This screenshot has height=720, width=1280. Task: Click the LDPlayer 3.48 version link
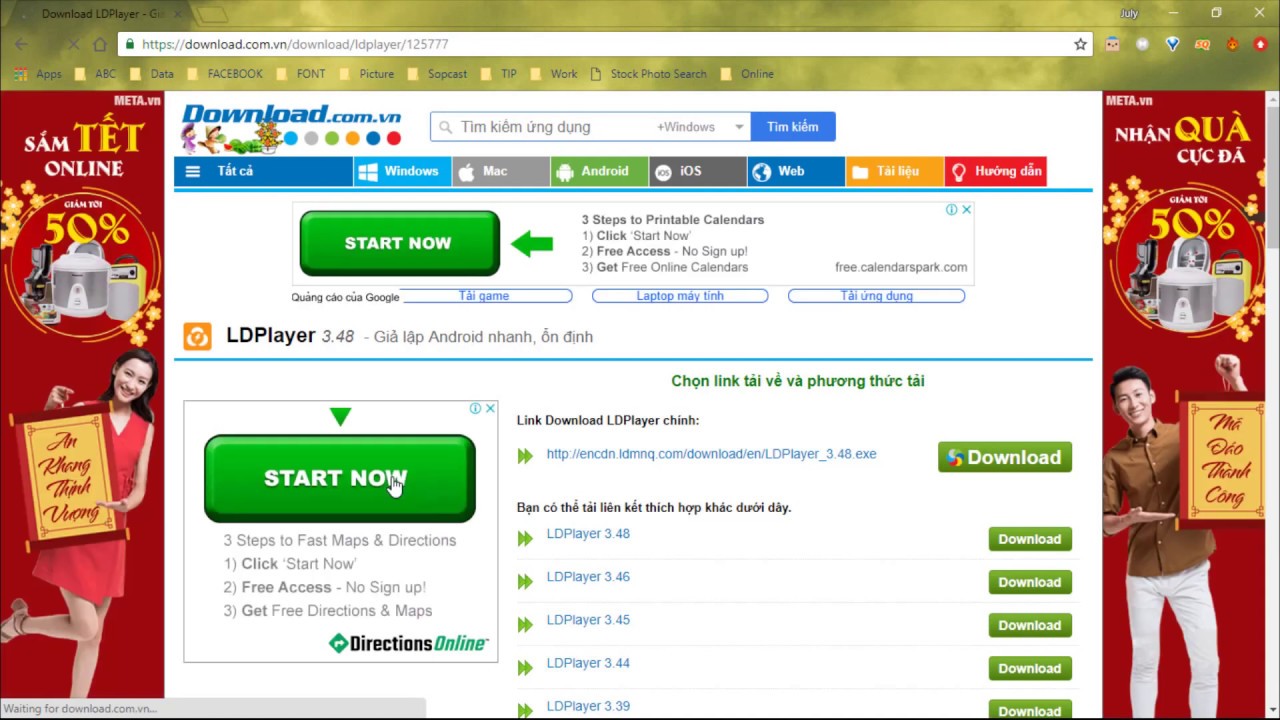pyautogui.click(x=588, y=534)
